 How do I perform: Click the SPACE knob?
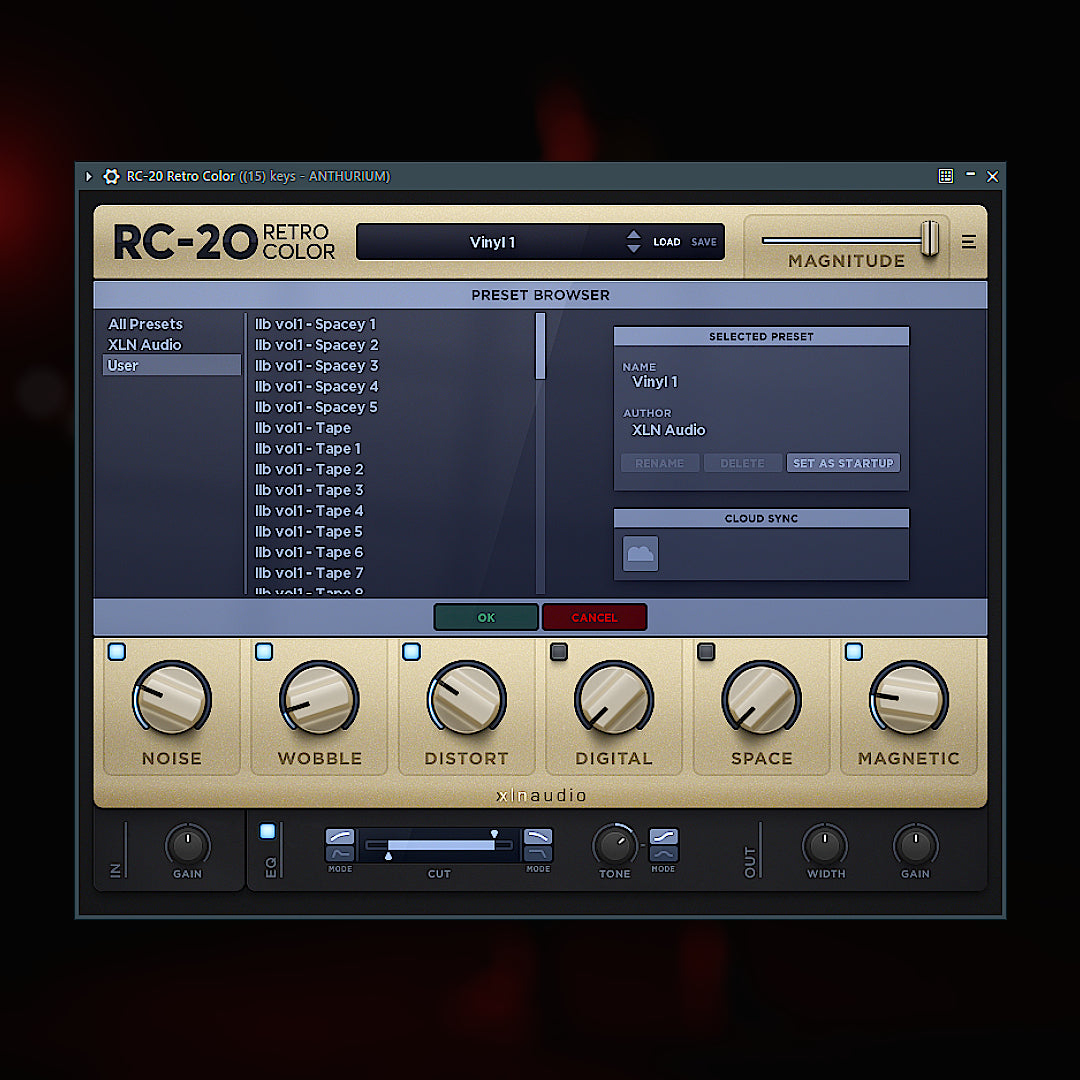point(761,699)
